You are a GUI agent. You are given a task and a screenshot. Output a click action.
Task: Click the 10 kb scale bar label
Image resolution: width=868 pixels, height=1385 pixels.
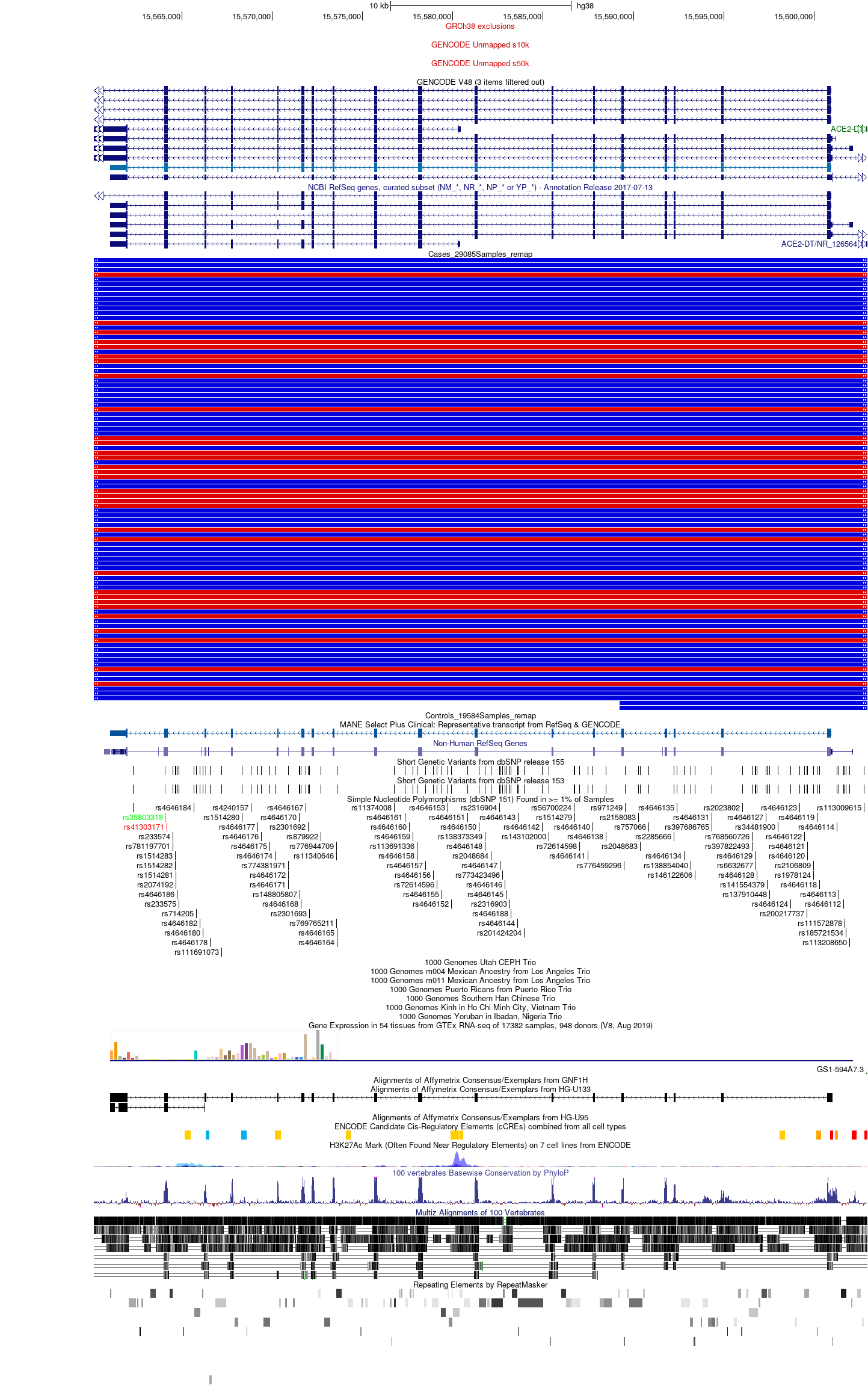[379, 5]
